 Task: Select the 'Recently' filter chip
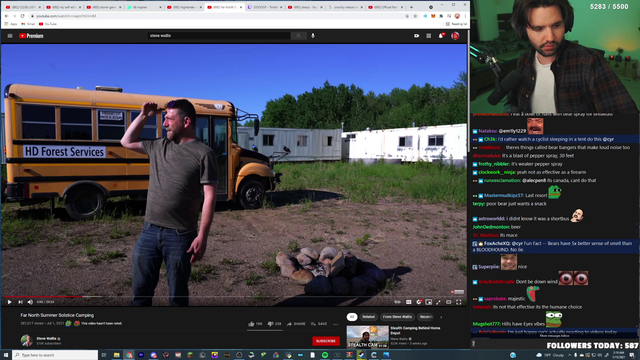pos(426,317)
